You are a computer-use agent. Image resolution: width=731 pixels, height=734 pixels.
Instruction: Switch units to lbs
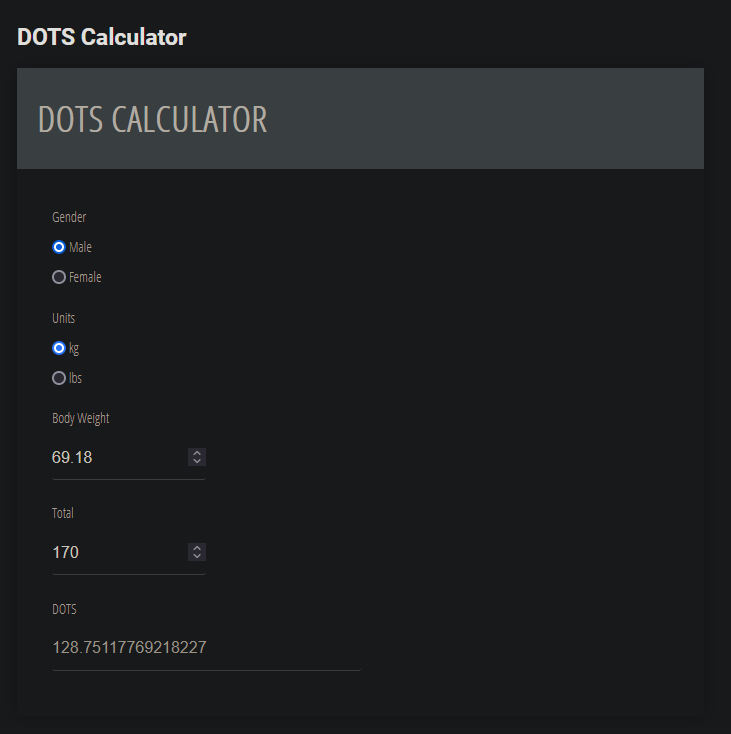point(59,378)
